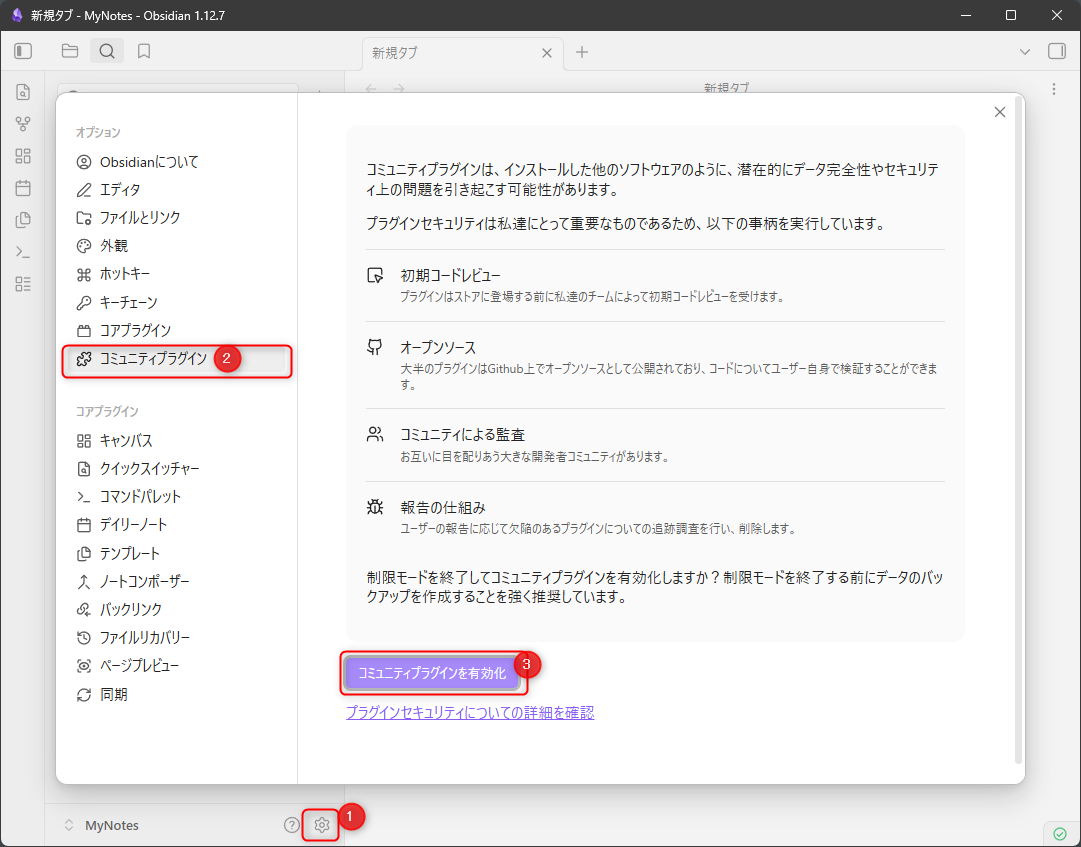Open new tab with plus icon

tap(582, 52)
